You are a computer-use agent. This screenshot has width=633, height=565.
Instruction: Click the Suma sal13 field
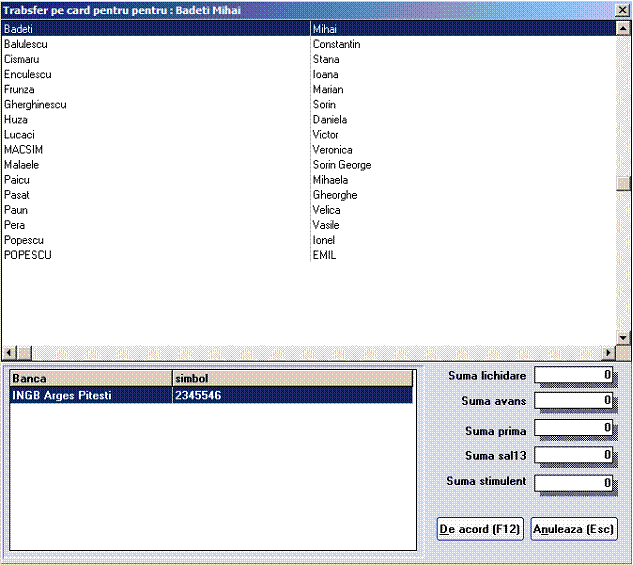coord(574,456)
